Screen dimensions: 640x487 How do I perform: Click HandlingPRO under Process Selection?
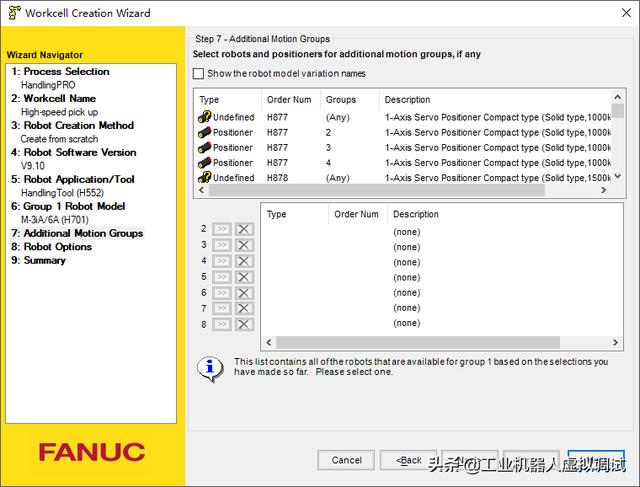(x=48, y=85)
